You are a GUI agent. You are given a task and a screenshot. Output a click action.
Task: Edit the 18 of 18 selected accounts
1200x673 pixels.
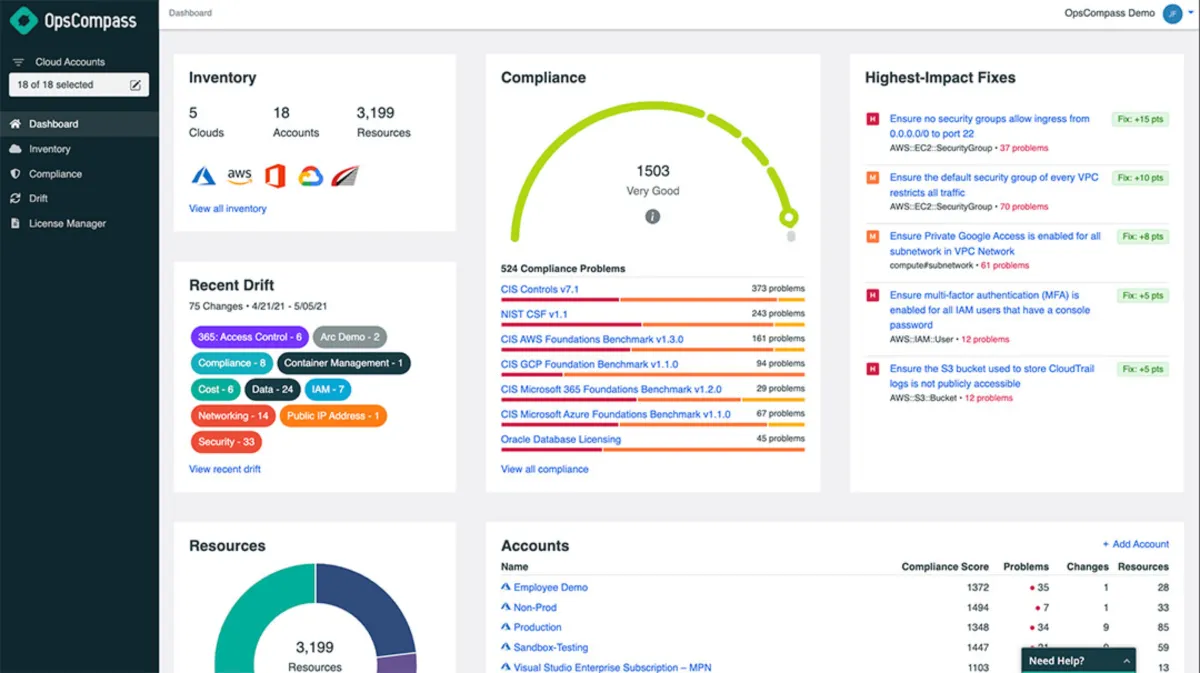coord(136,85)
